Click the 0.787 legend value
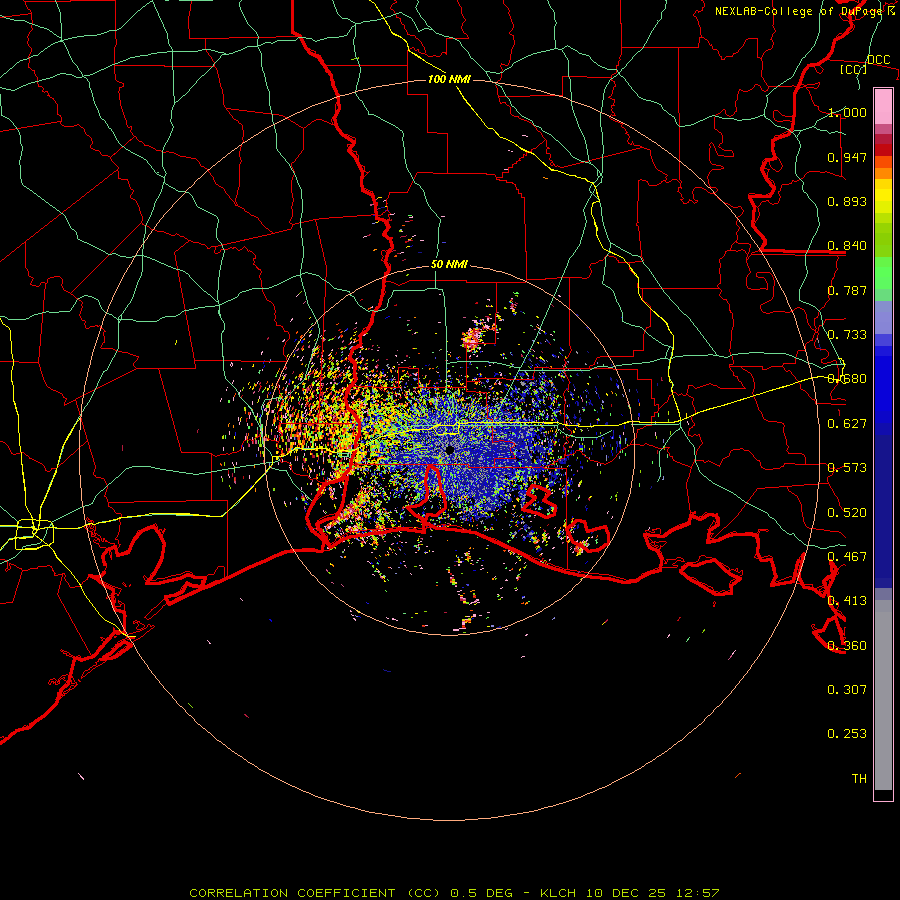900x900 pixels. [x=847, y=290]
